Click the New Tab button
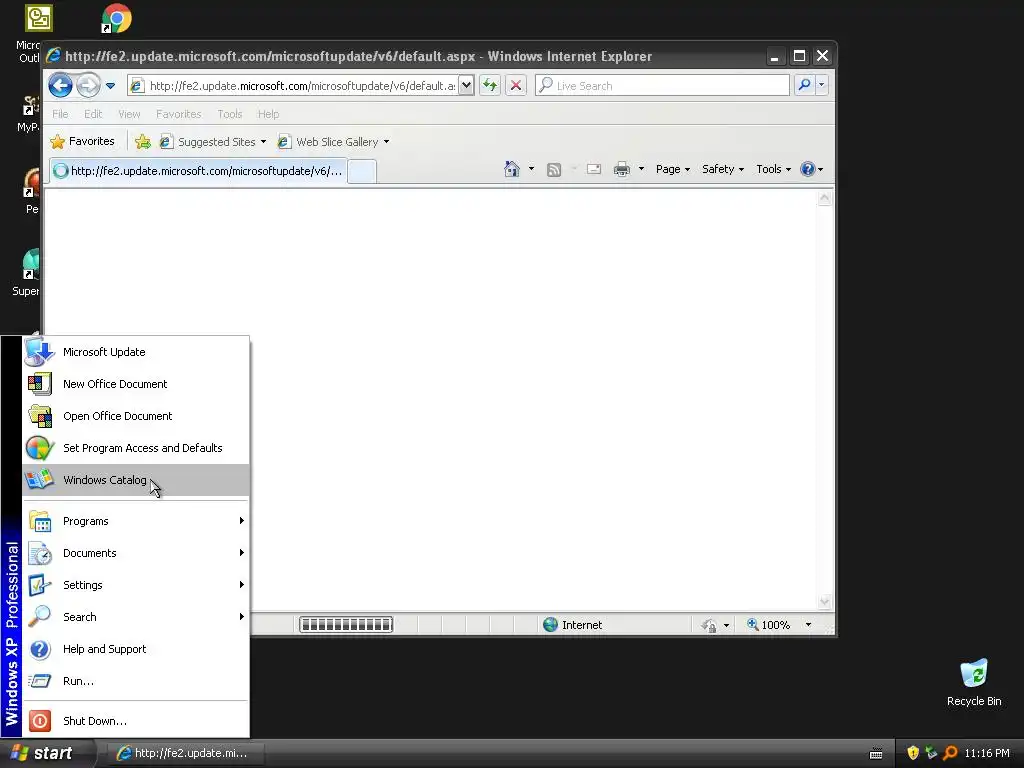The width and height of the screenshot is (1024, 768). coord(362,172)
